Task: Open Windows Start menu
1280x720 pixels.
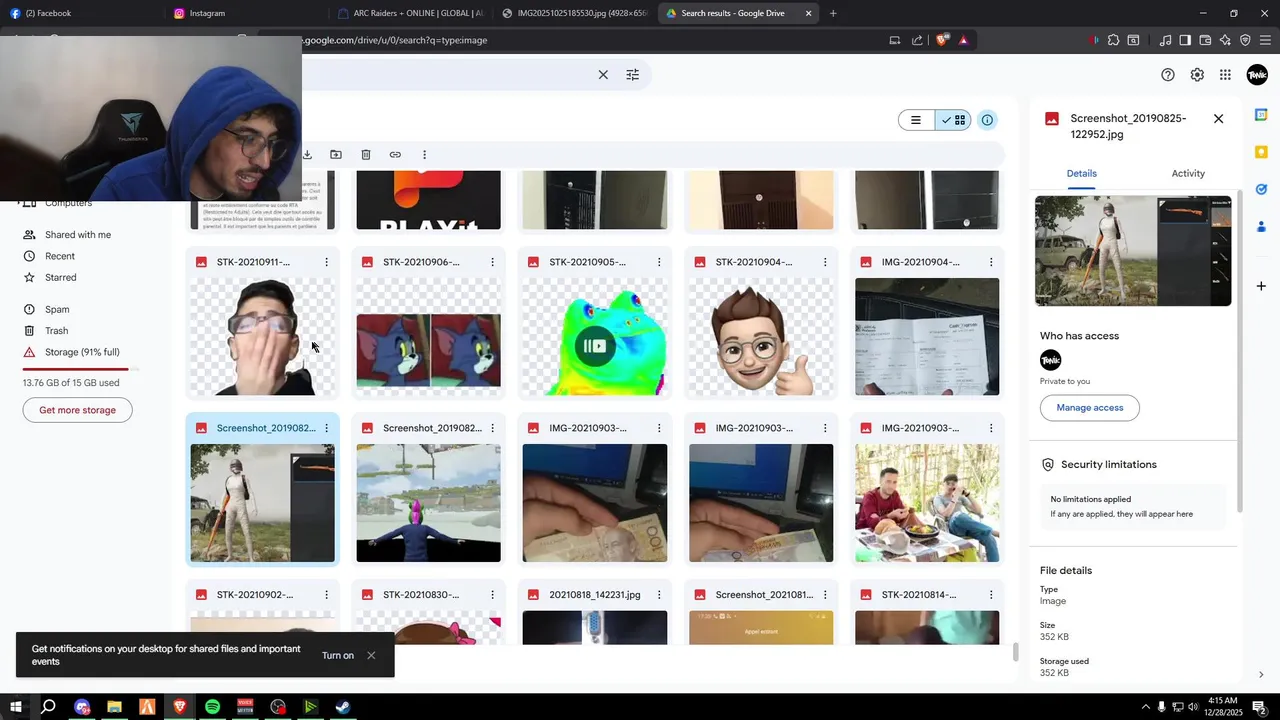Action: tap(15, 707)
